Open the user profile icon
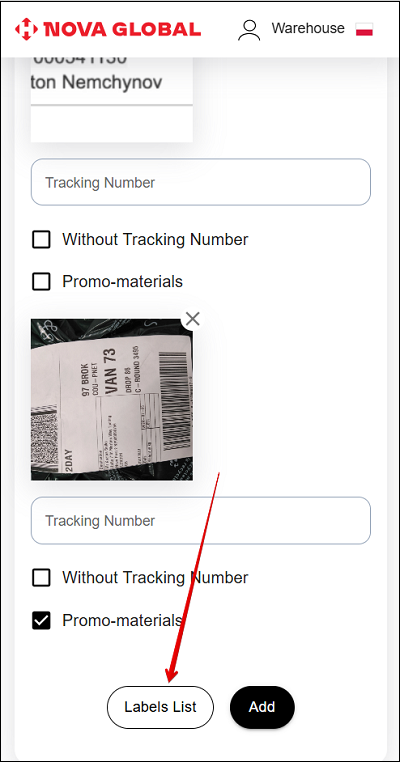This screenshot has width=400, height=762. pos(249,29)
